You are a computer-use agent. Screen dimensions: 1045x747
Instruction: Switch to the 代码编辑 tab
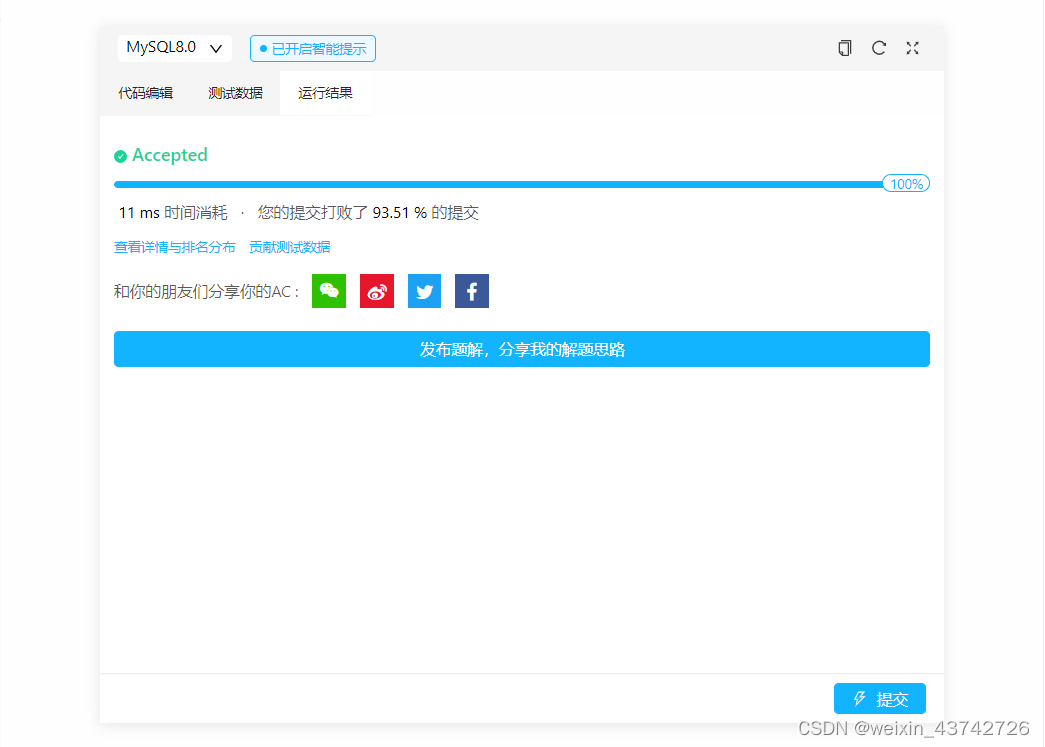145,93
